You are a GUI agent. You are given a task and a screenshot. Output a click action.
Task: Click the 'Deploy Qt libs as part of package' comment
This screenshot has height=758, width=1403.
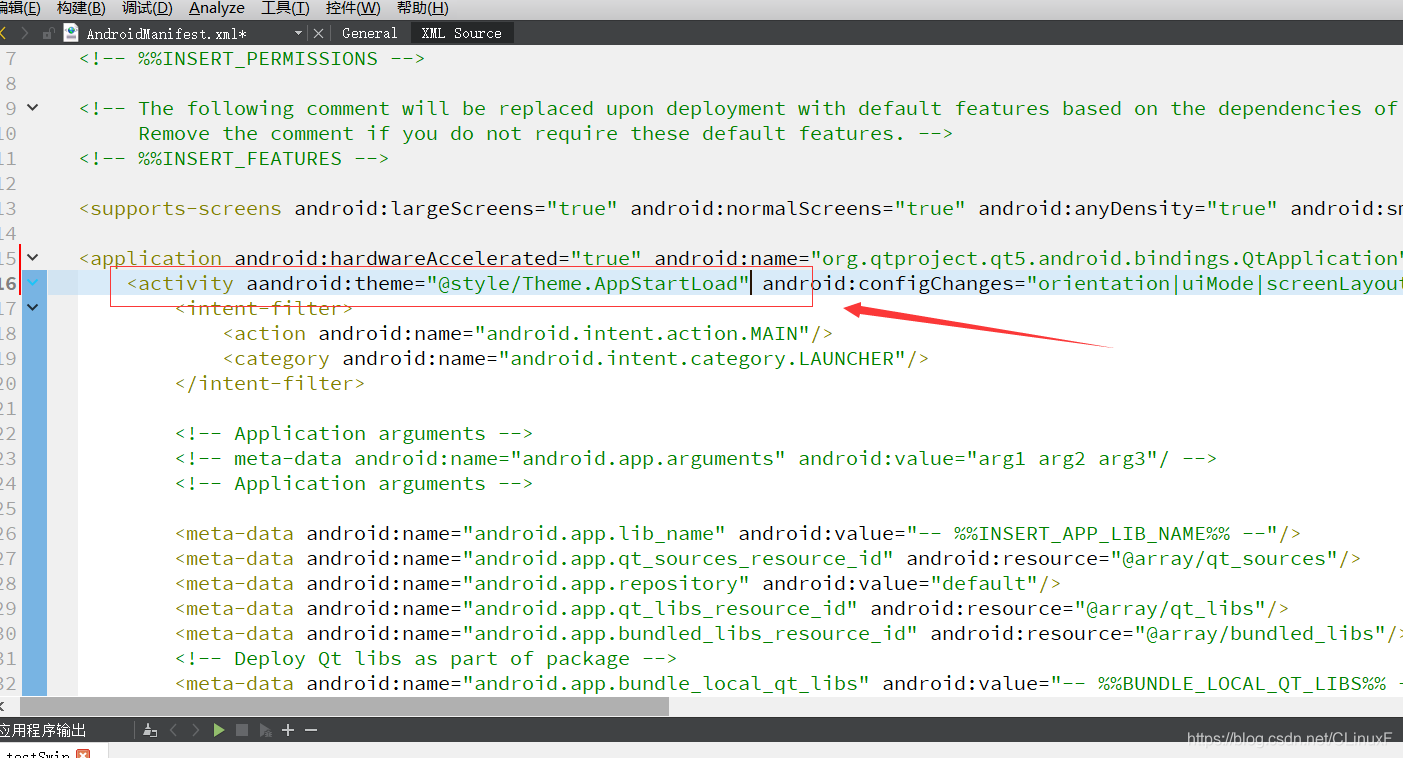point(426,658)
